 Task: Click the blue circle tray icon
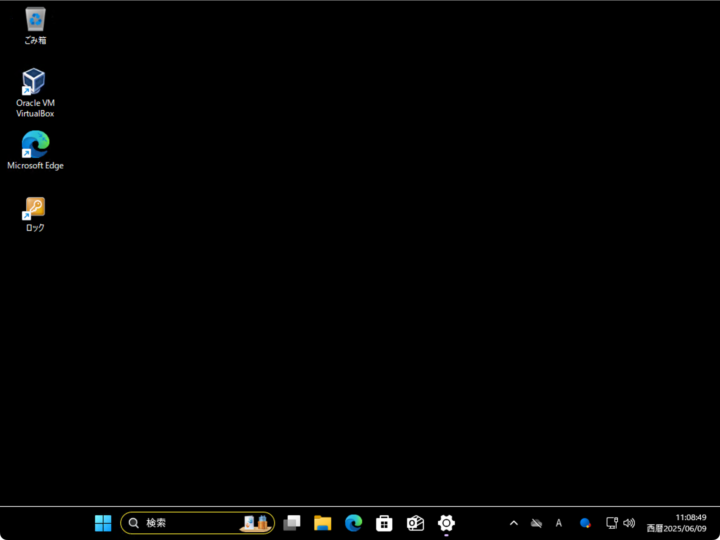(585, 523)
